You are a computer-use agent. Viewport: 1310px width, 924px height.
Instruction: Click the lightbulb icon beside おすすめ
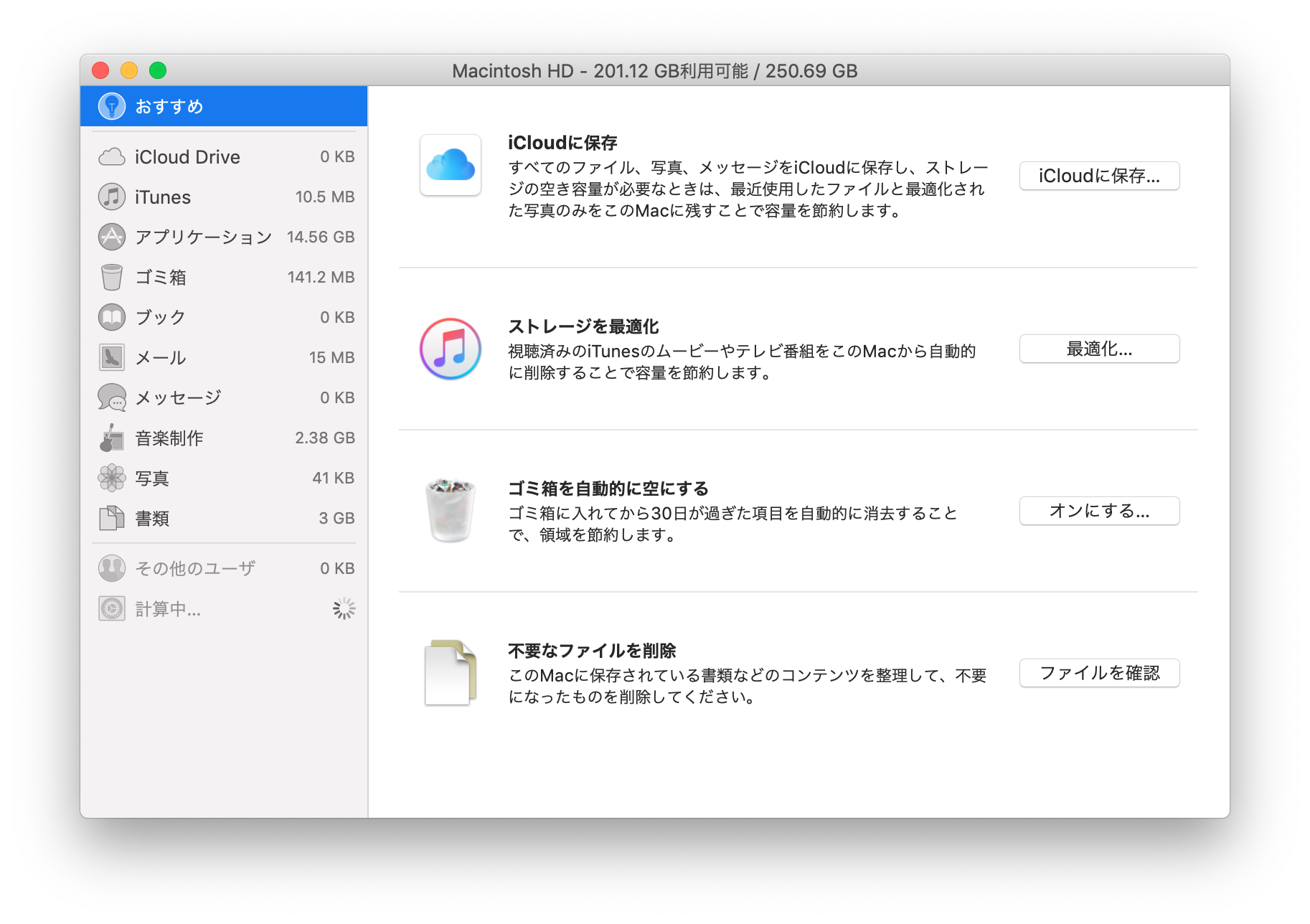coord(112,106)
